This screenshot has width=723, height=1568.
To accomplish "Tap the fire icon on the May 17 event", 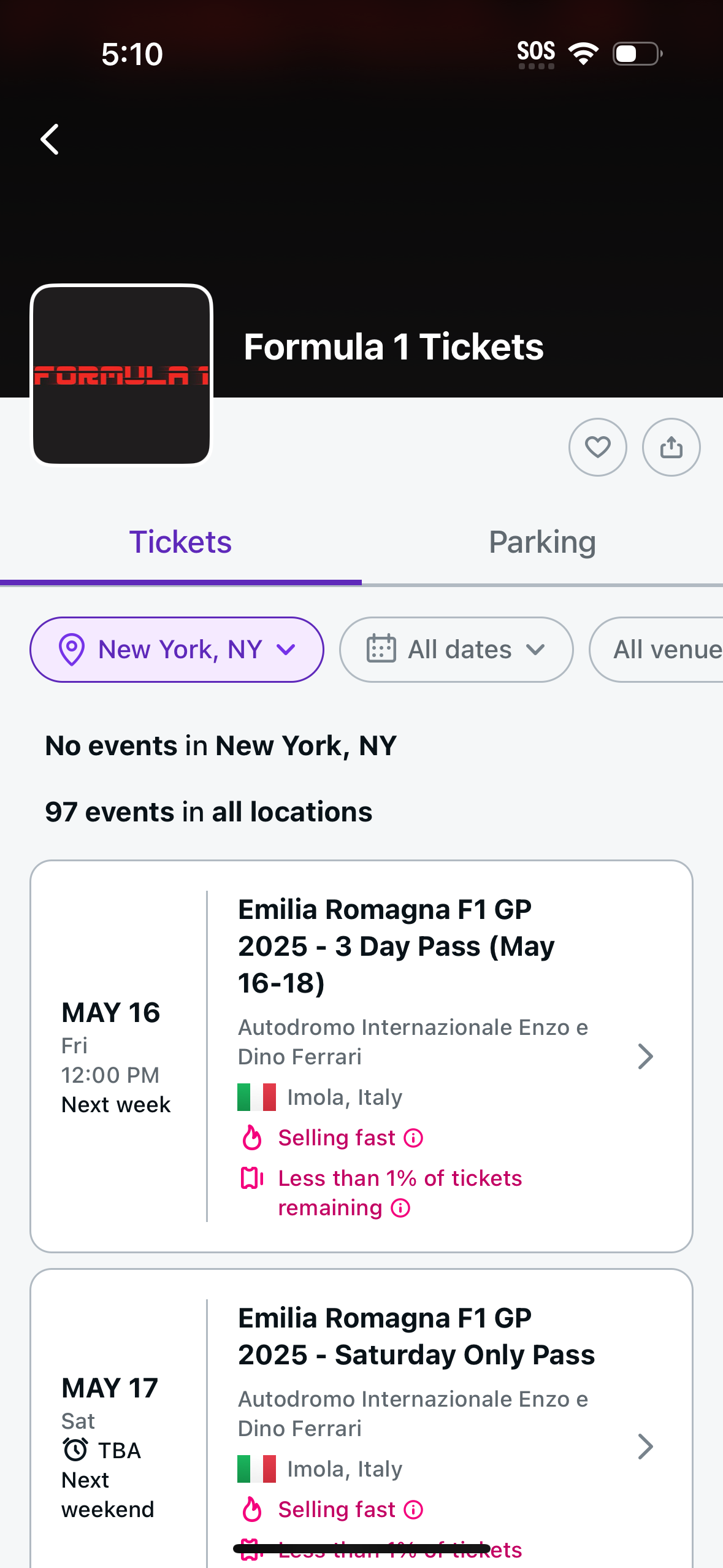I will coord(252,1509).
